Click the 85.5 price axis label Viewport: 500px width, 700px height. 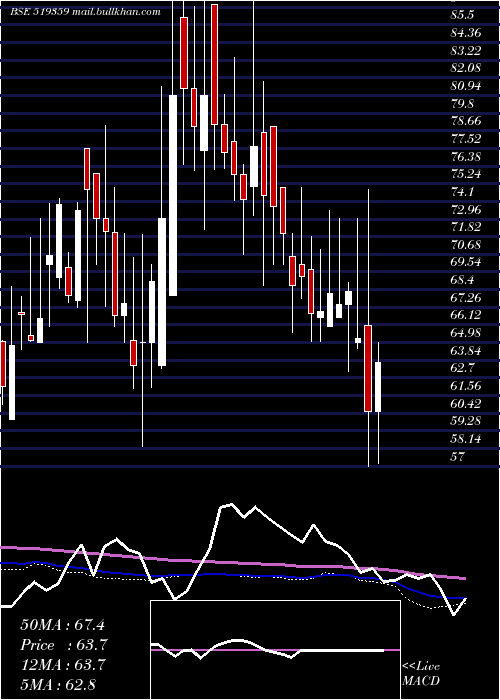coord(462,15)
